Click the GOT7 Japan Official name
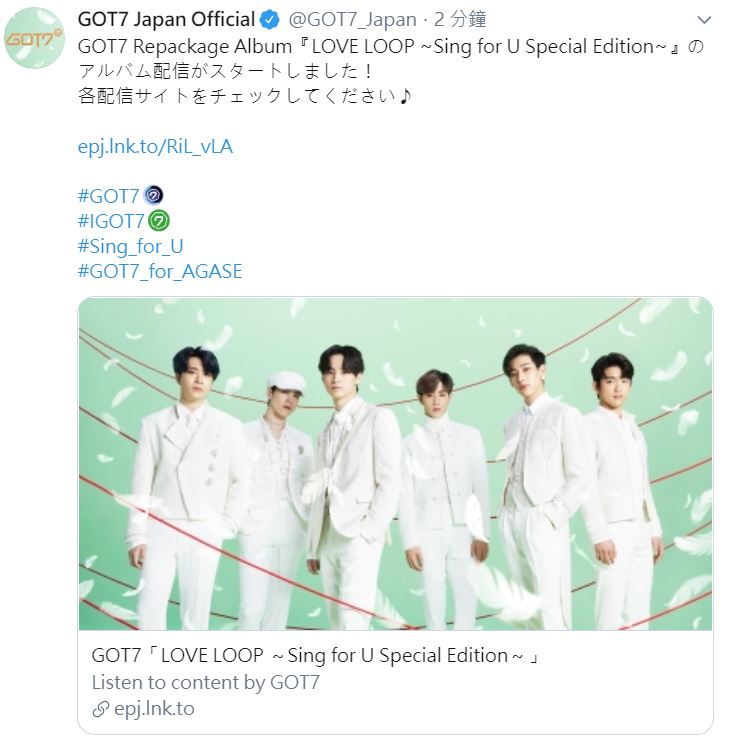This screenshot has height=743, width=729. (166, 20)
